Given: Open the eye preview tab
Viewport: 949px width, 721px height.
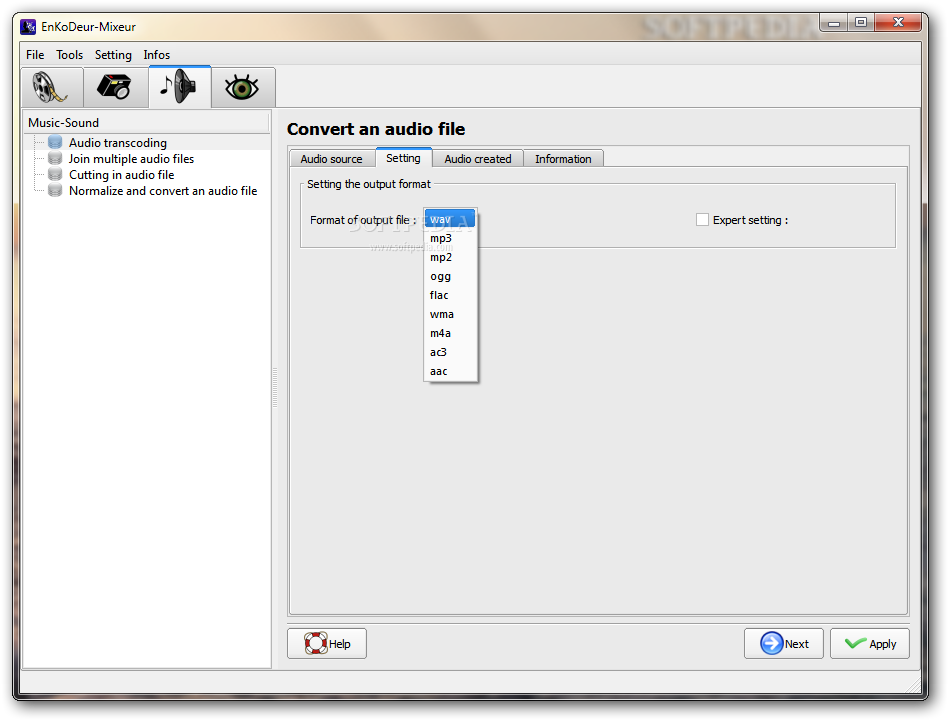Looking at the screenshot, I should [243, 87].
